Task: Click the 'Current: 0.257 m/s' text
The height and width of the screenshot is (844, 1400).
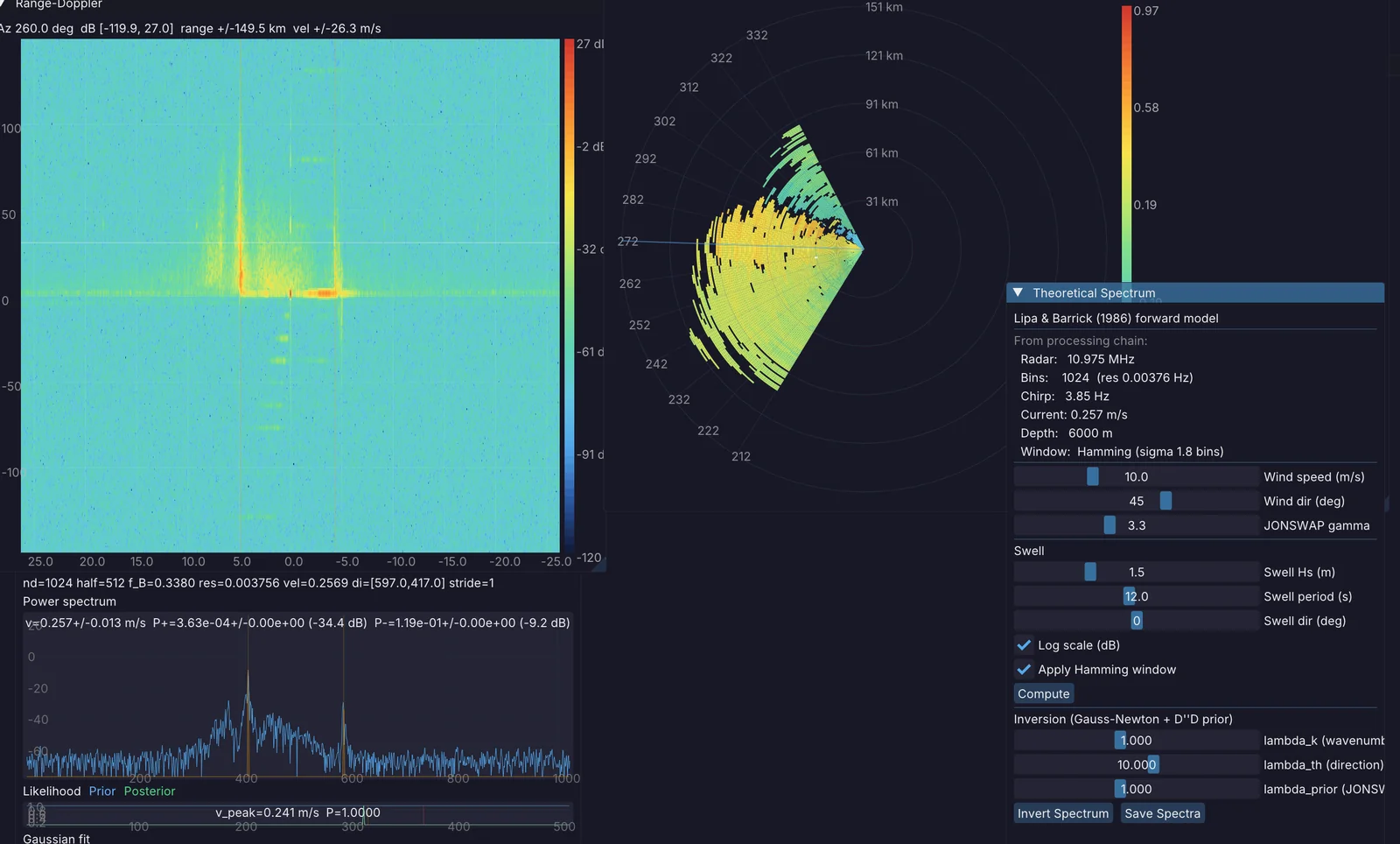Action: click(x=1074, y=415)
